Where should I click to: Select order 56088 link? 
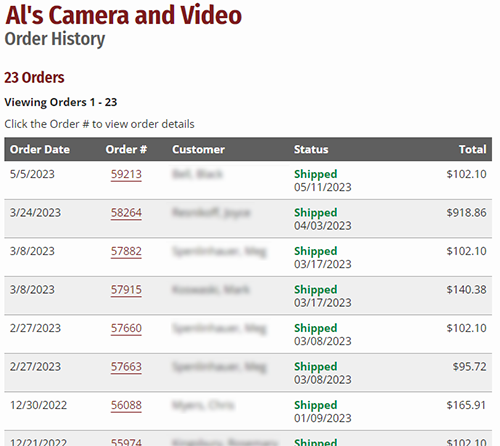(126, 405)
